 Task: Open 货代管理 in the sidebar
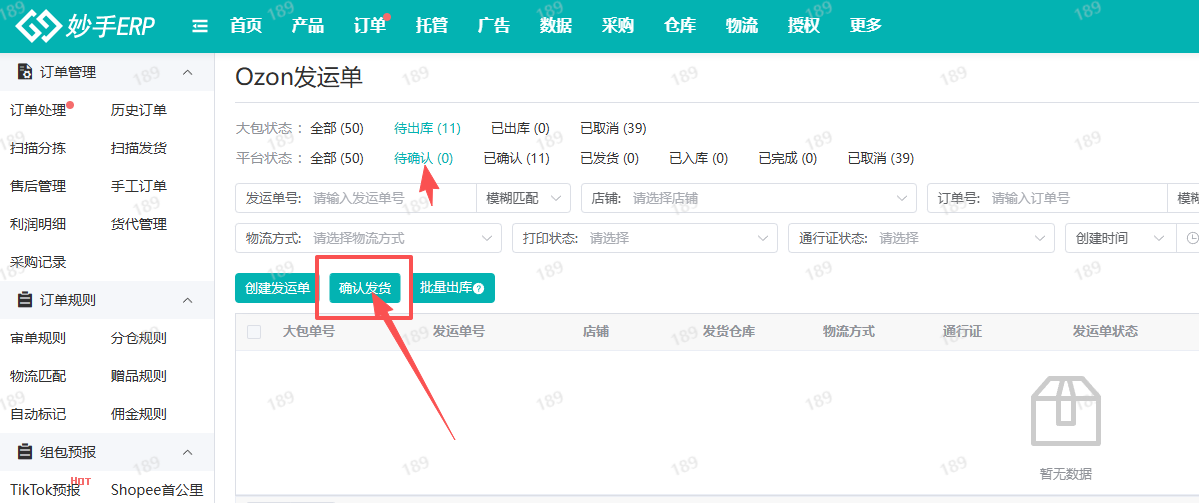(x=138, y=224)
